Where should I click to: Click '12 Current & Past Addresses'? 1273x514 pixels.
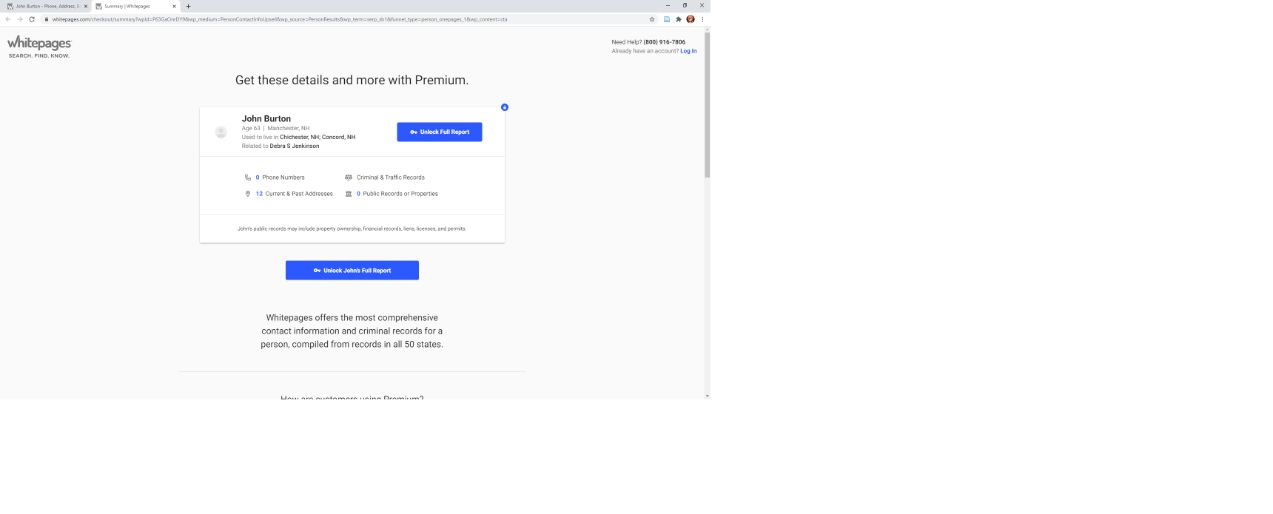pos(296,194)
